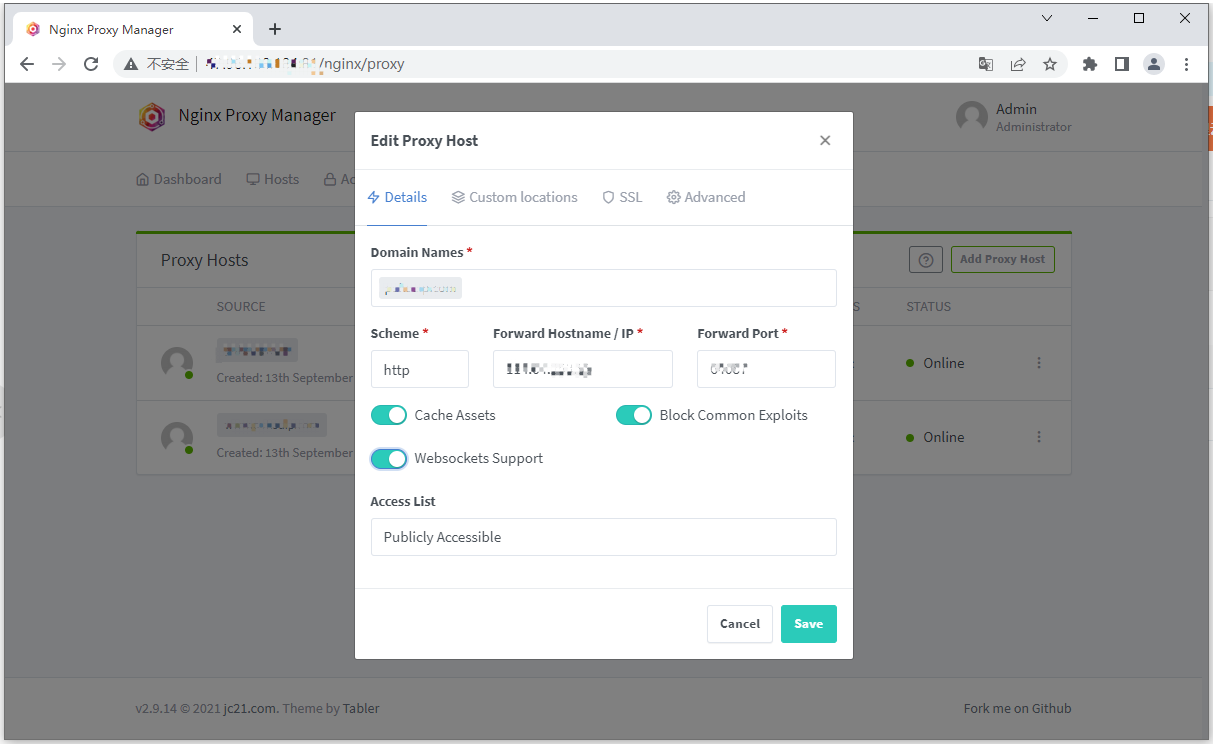Open the Fork me on Github link

click(1017, 708)
